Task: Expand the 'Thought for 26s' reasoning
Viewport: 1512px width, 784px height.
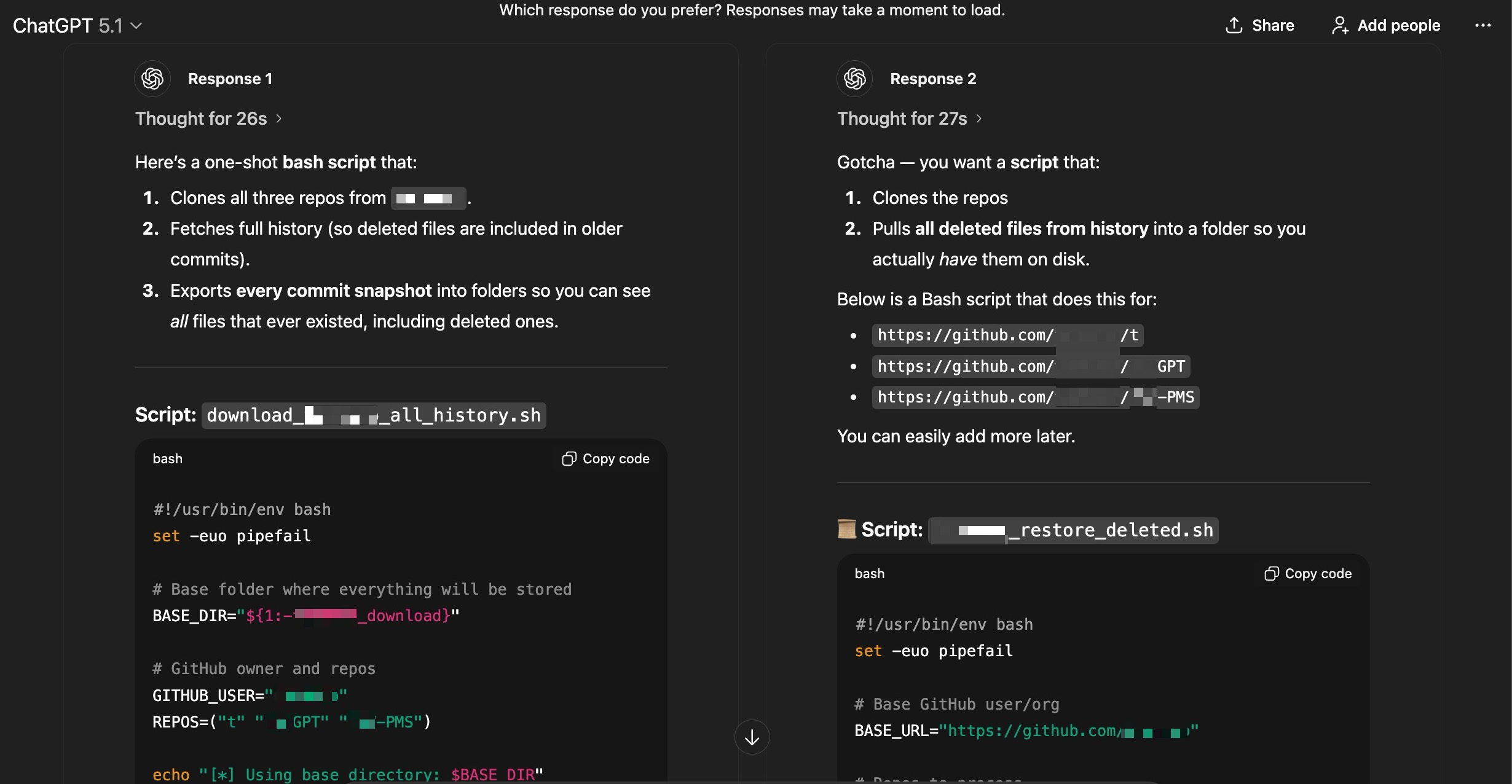Action: 208,119
